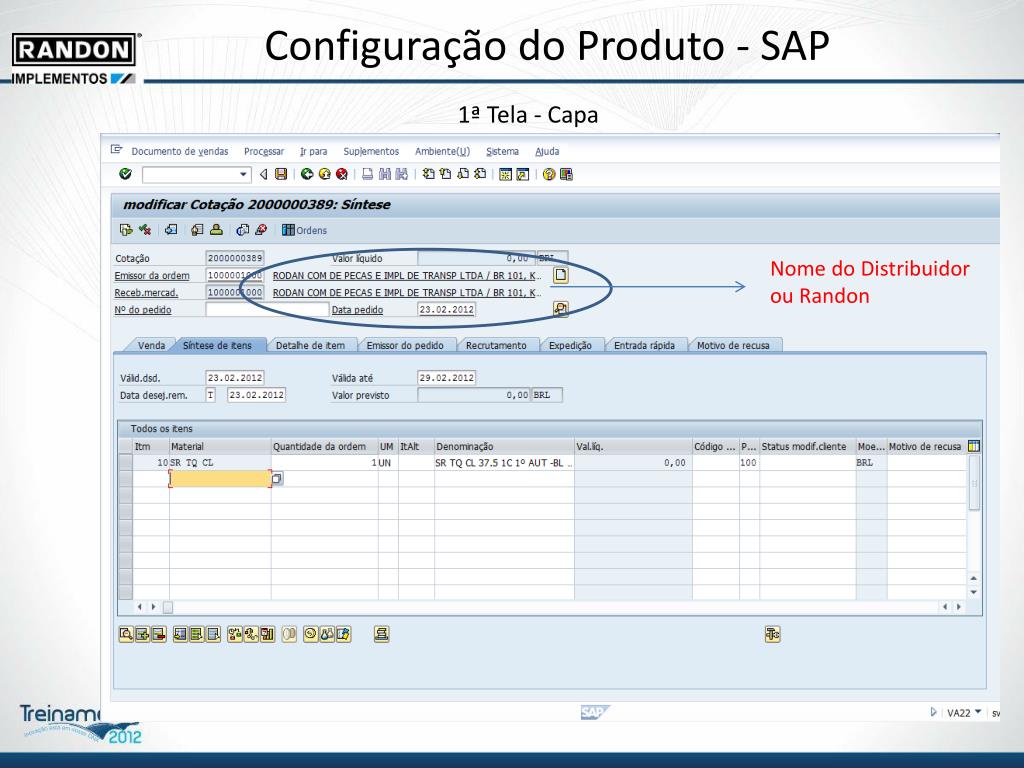Create a new session with the window icon
The image size is (1024, 768).
click(505, 174)
